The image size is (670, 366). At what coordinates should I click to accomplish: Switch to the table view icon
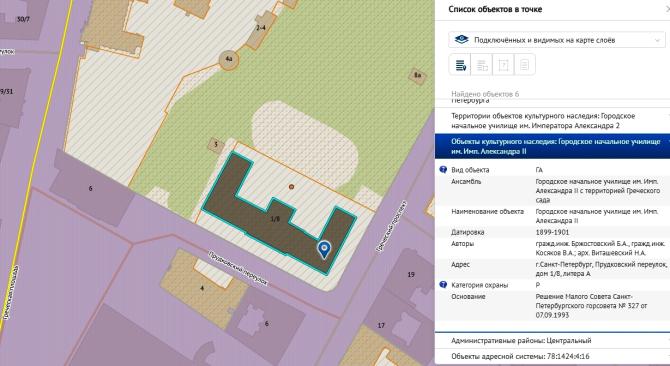[x=482, y=65]
